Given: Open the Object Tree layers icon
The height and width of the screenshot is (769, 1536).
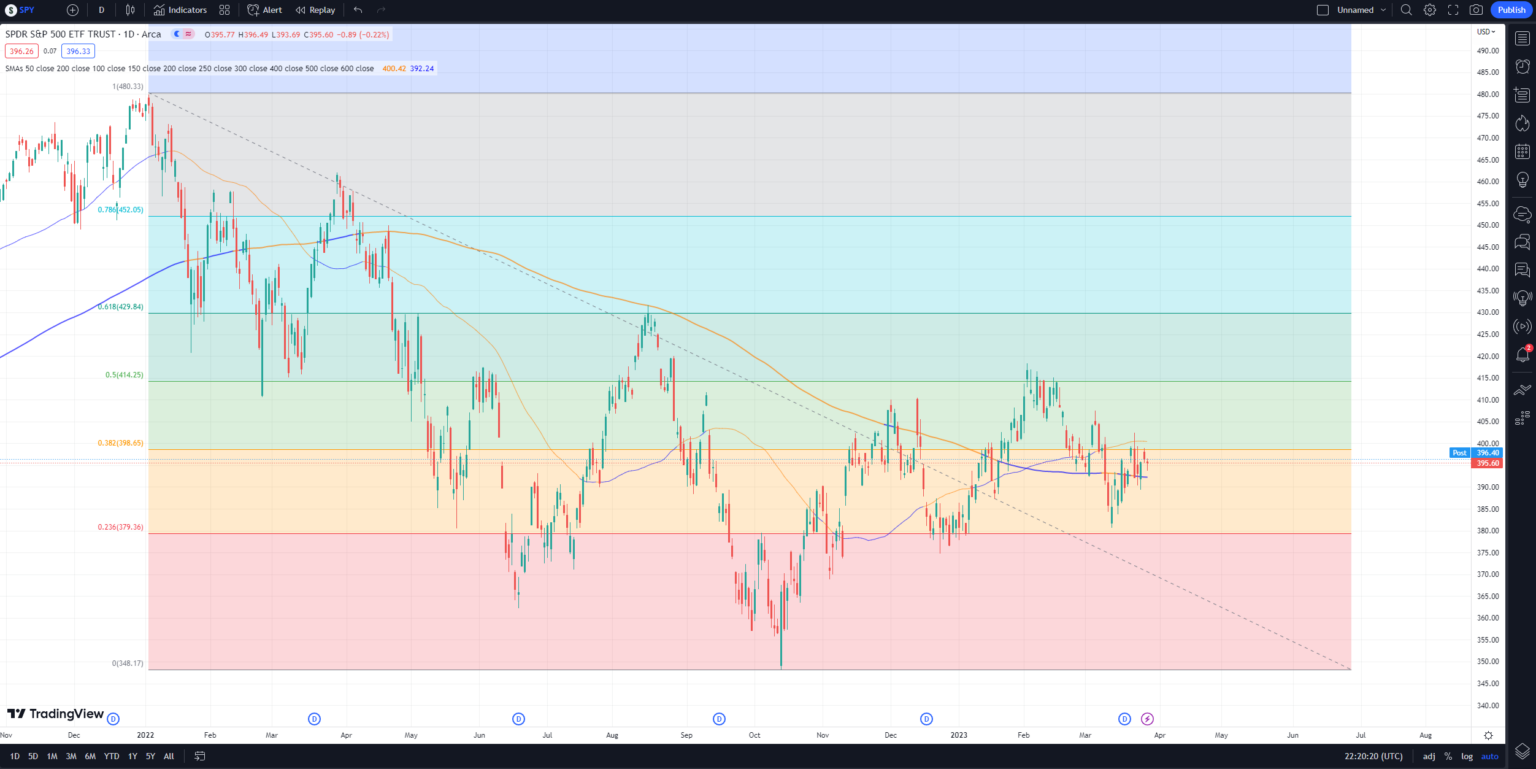Looking at the screenshot, I should click(x=1522, y=751).
